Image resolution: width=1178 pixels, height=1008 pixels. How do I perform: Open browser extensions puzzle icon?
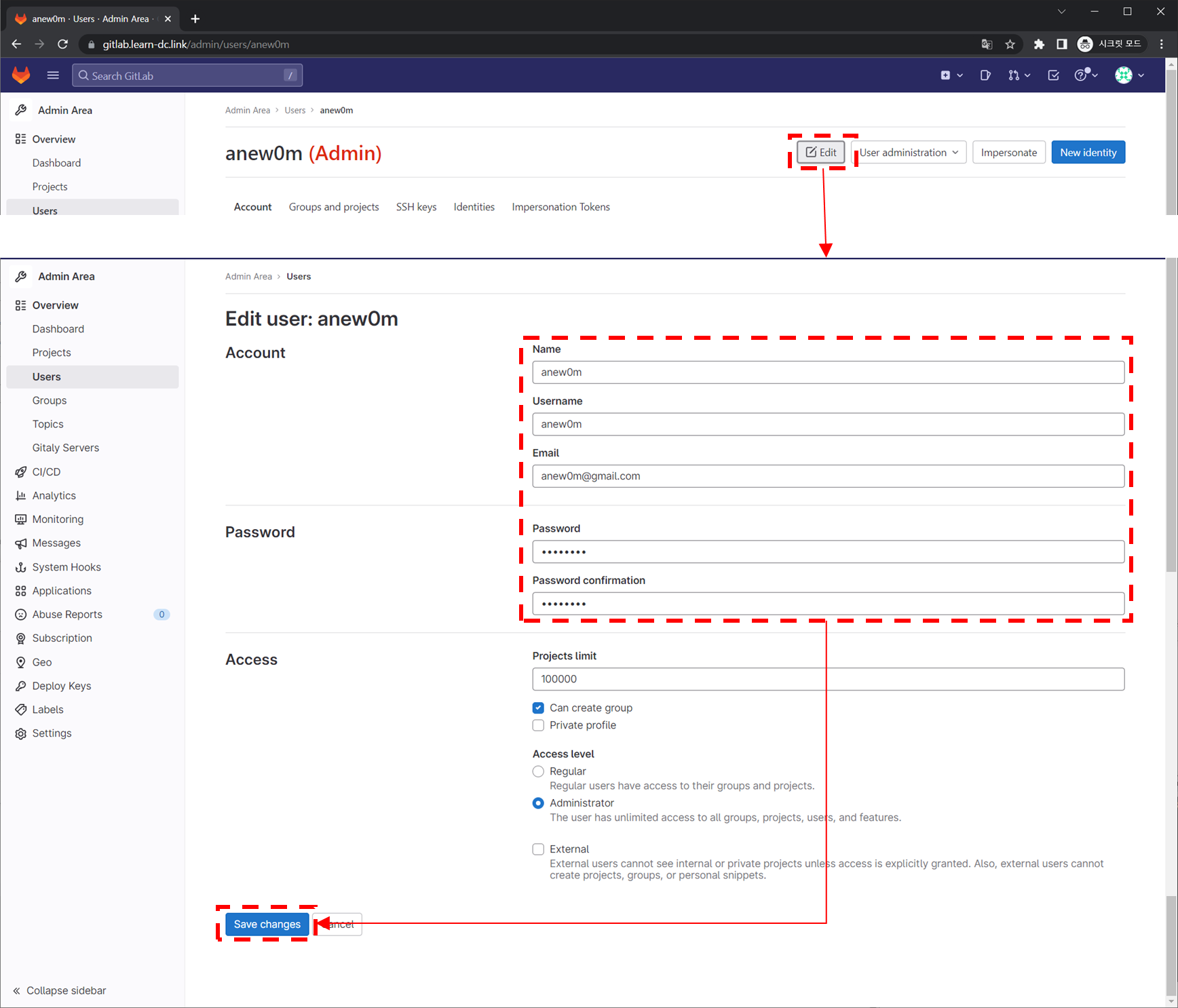click(1038, 45)
